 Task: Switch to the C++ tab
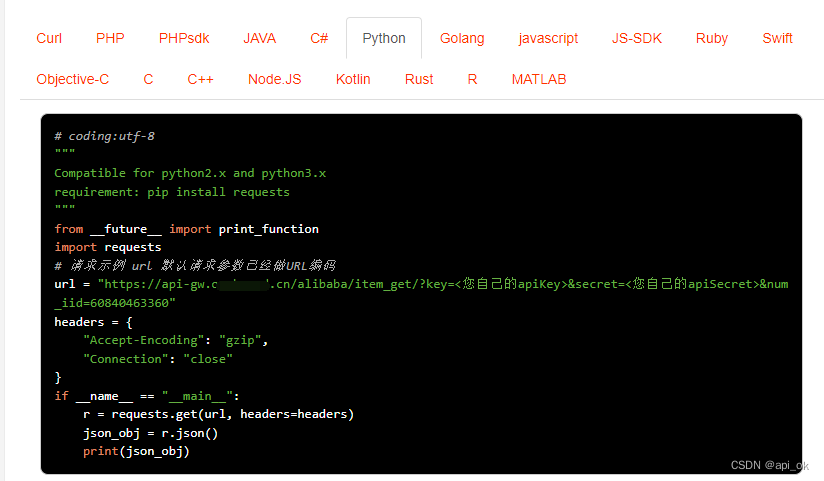click(x=200, y=79)
